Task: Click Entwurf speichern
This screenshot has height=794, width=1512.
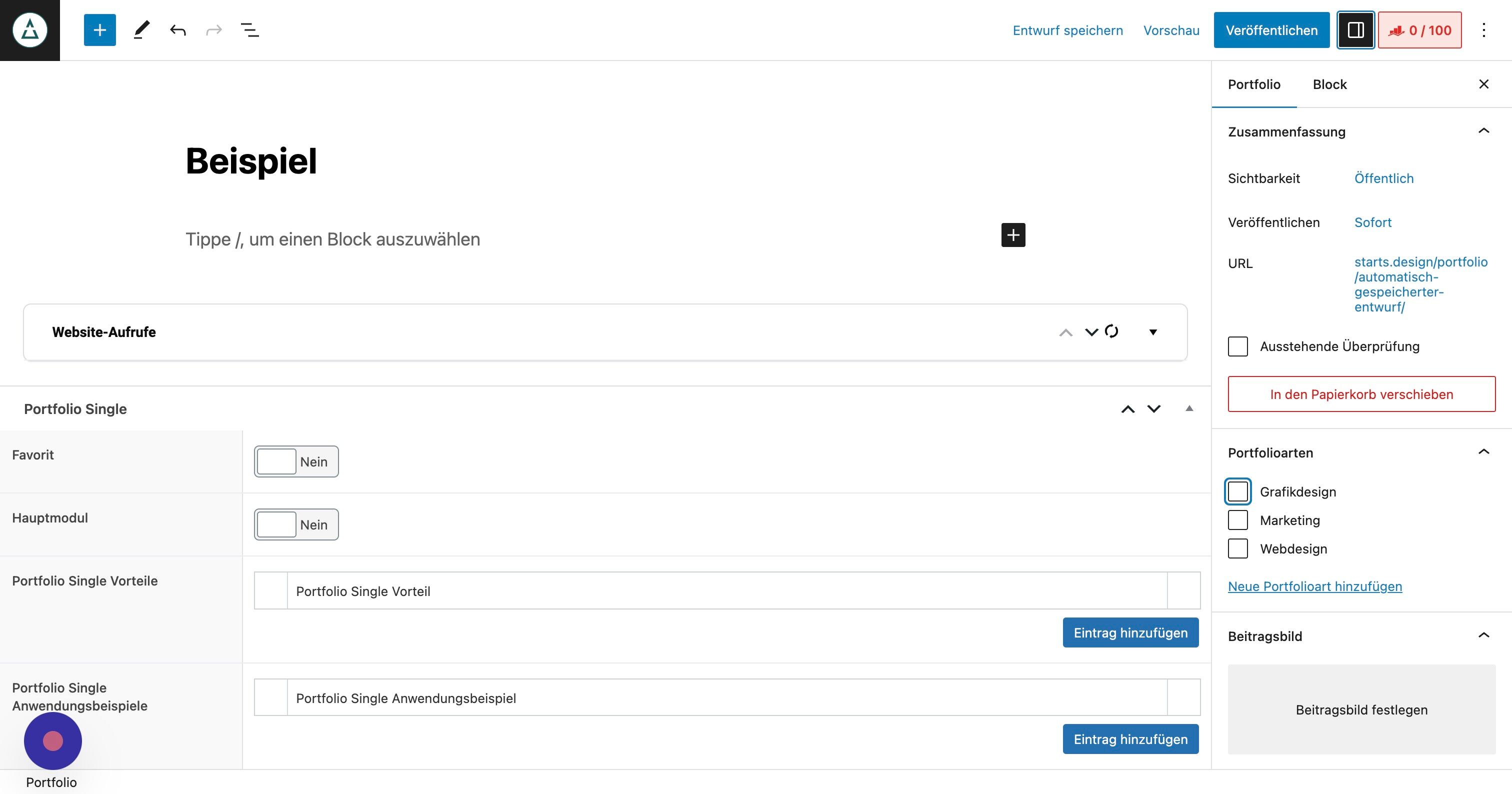Action: point(1067,30)
